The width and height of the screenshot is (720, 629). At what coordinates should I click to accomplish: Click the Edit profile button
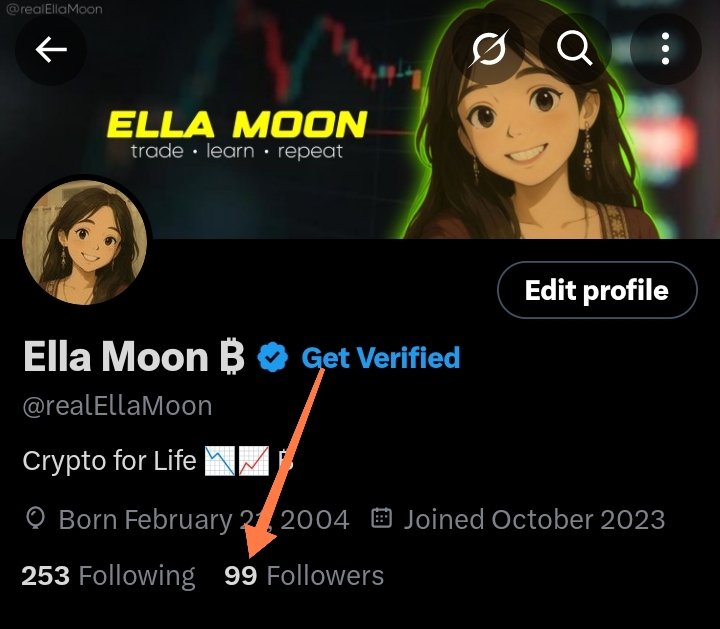click(x=597, y=290)
